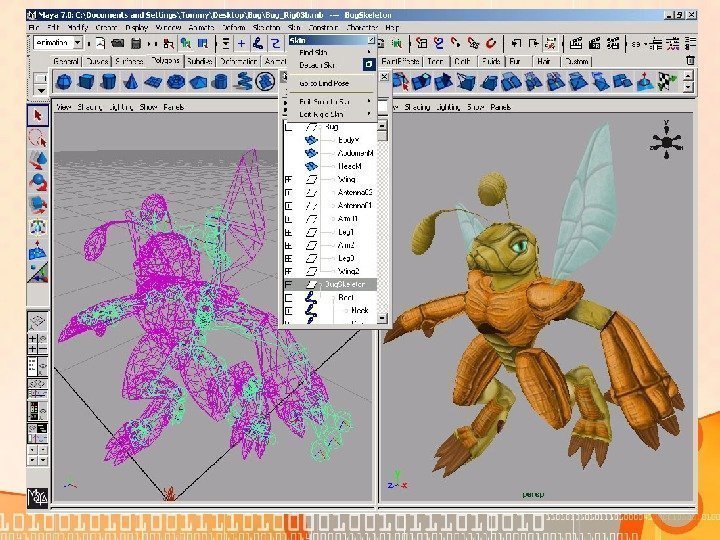The image size is (720, 540).
Task: Toggle expand box beside Root joint
Action: click(288, 298)
